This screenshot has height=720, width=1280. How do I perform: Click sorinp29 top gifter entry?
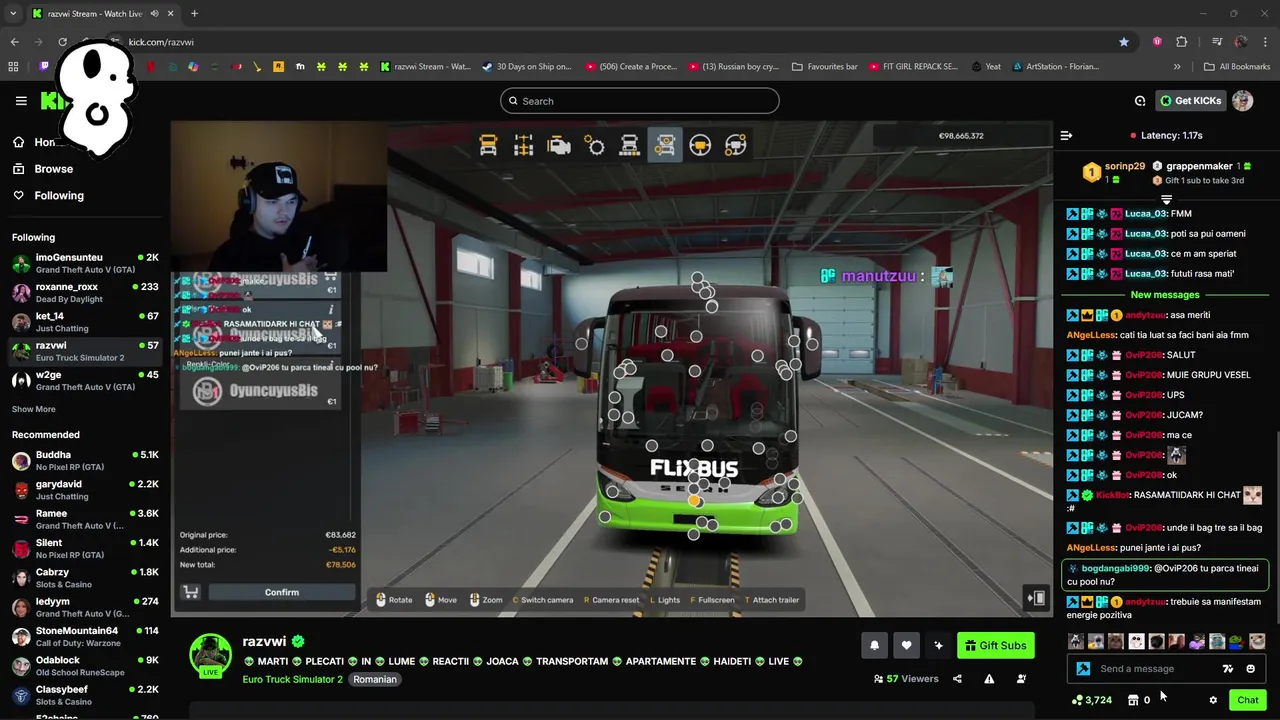pos(1112,172)
